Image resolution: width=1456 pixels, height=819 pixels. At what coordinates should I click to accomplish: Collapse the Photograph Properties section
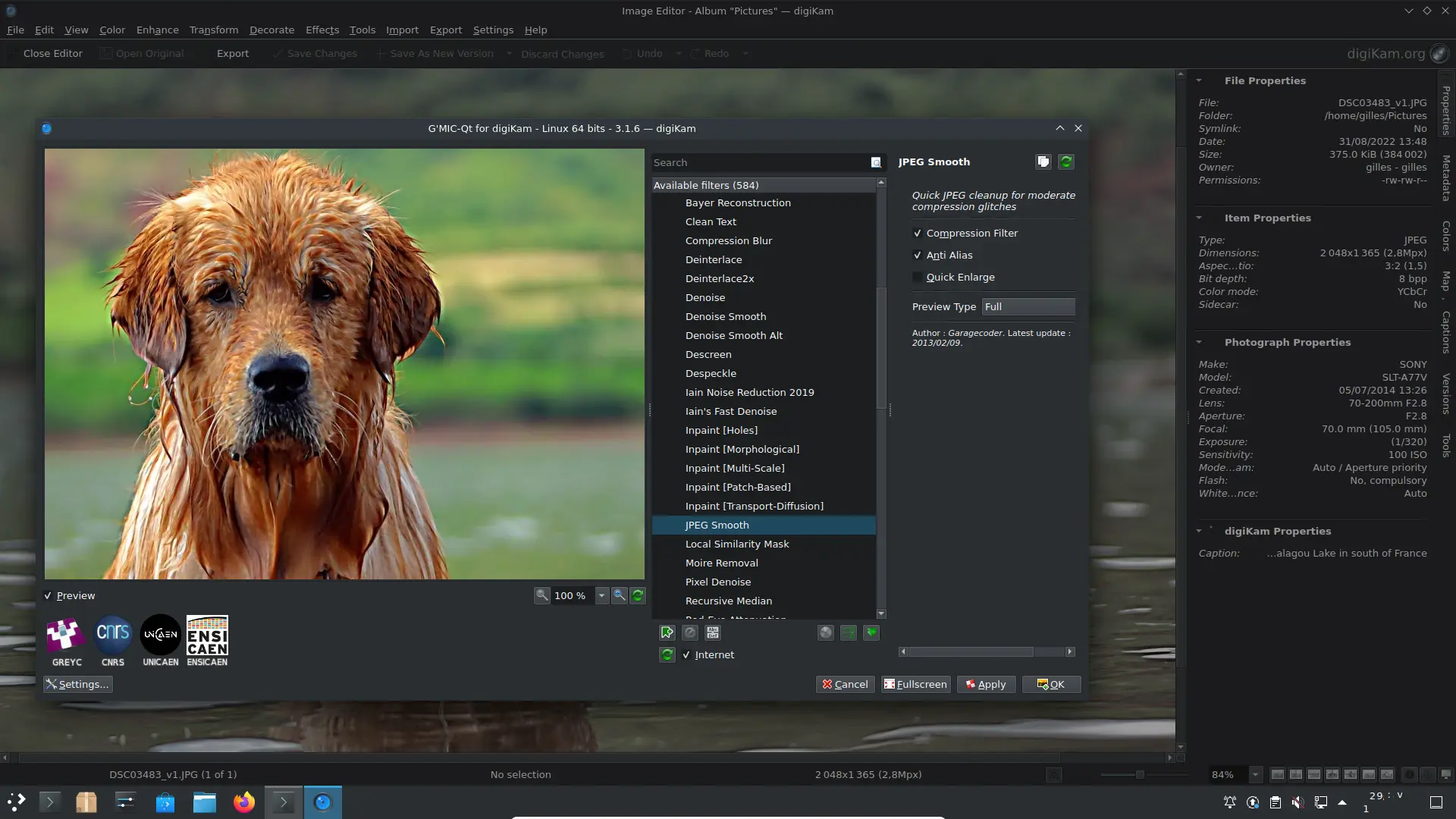click(x=1200, y=342)
